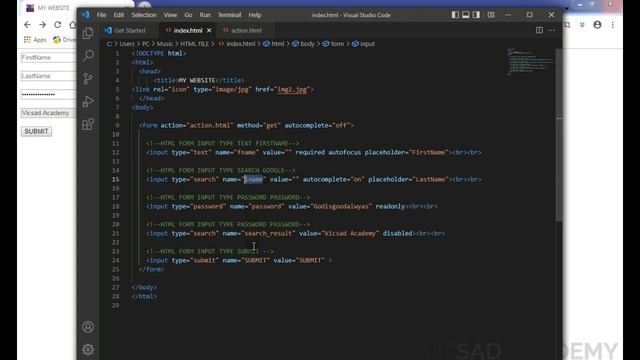Click 'Godisgoodalwyas' value on line 18

pos(340,206)
